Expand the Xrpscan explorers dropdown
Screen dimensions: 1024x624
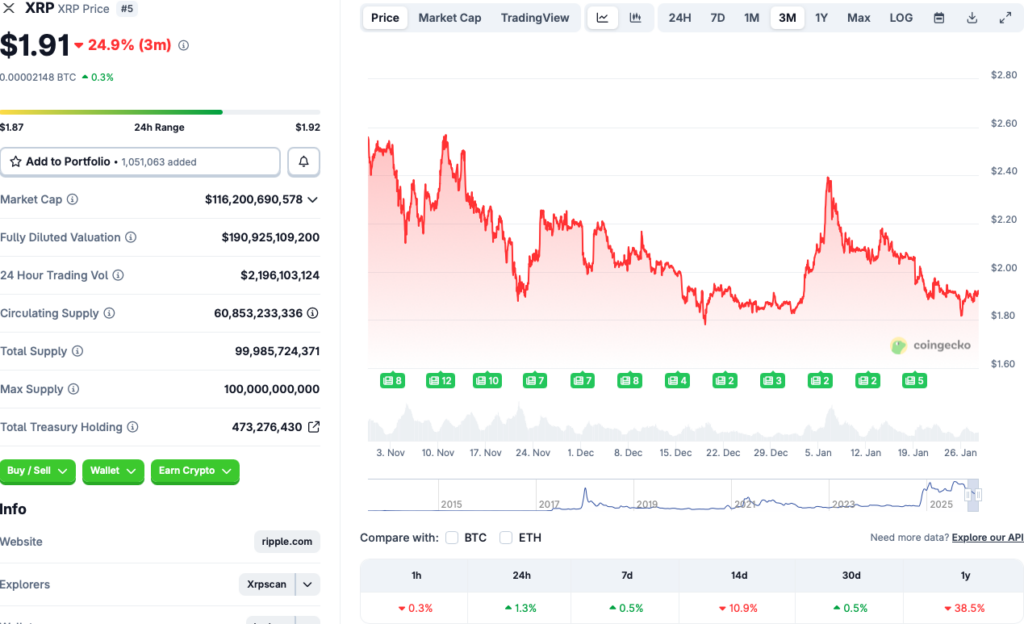pyautogui.click(x=308, y=585)
